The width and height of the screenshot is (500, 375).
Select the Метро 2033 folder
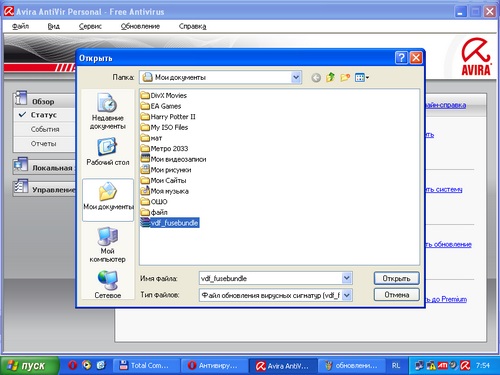pos(164,149)
